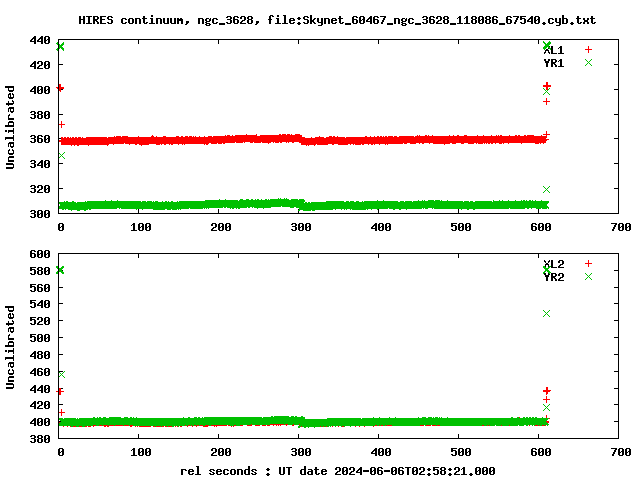Click the bottom plot's x-axis 300 tick label
This screenshot has width=640, height=480.
301,452
